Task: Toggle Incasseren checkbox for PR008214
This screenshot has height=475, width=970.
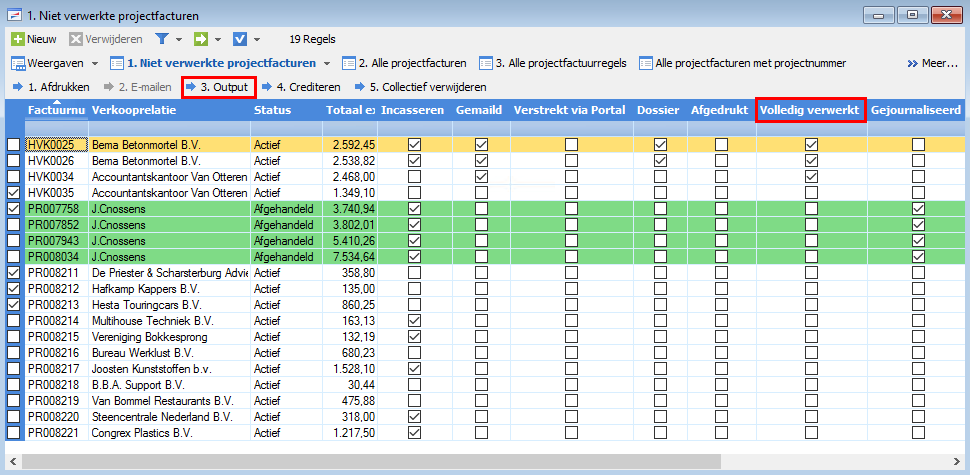Action: (x=415, y=321)
